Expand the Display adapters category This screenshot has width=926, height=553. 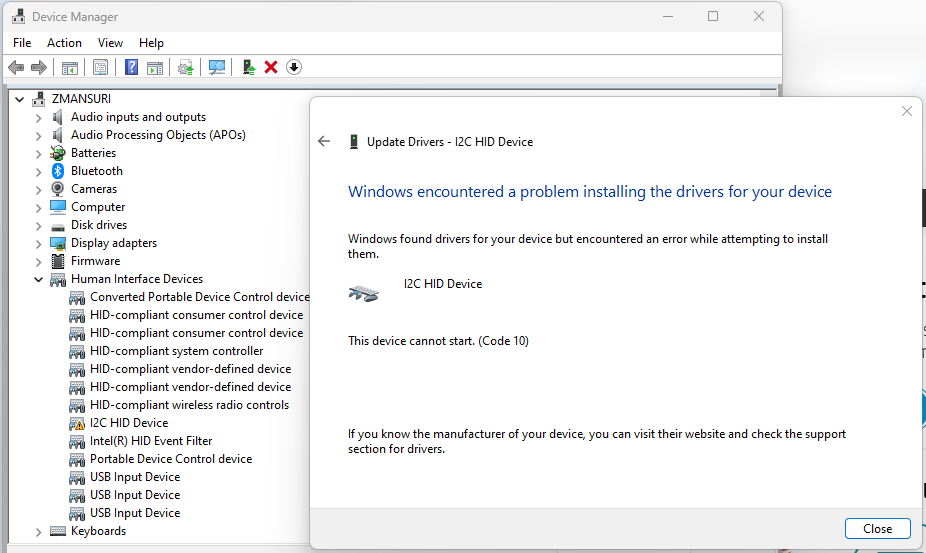click(x=39, y=243)
